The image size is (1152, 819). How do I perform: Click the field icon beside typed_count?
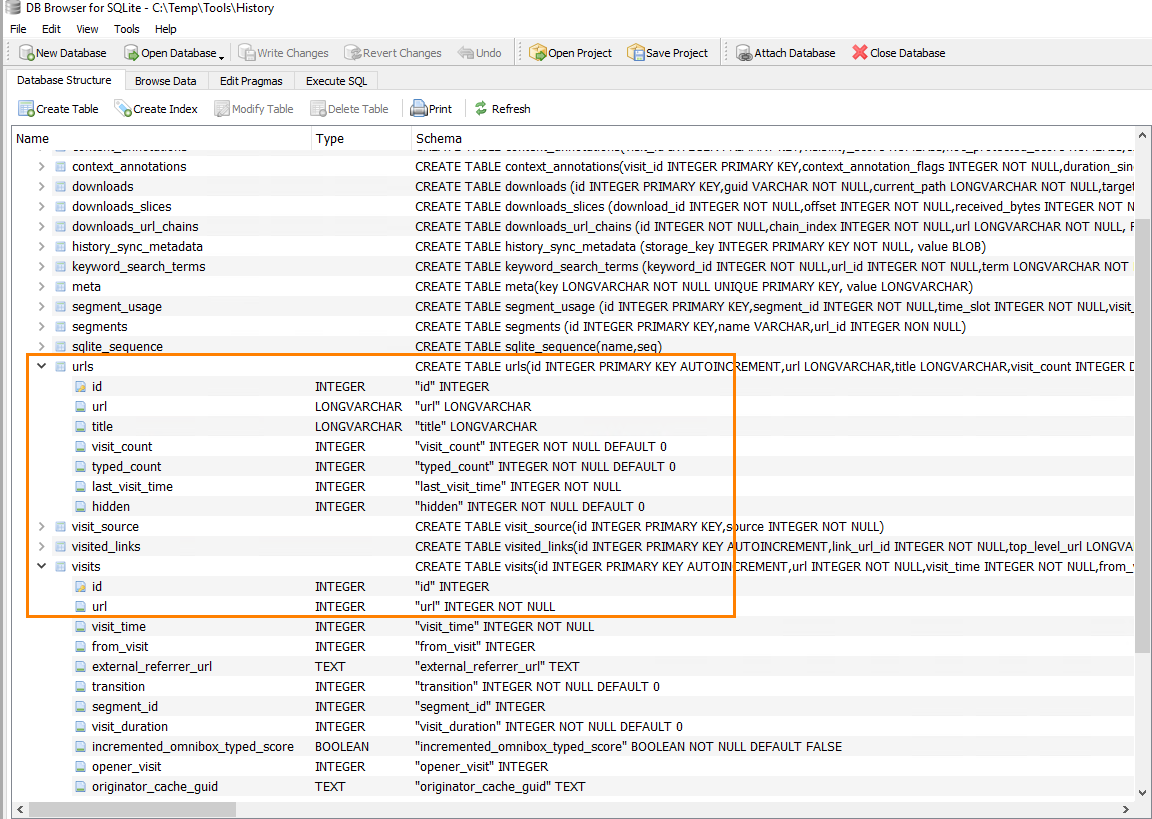(81, 466)
